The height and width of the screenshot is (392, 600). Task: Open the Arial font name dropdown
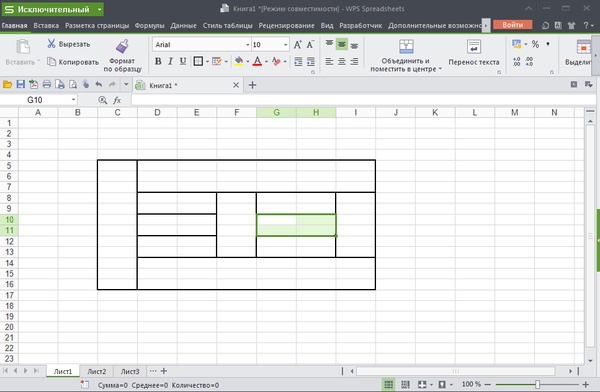tap(248, 45)
